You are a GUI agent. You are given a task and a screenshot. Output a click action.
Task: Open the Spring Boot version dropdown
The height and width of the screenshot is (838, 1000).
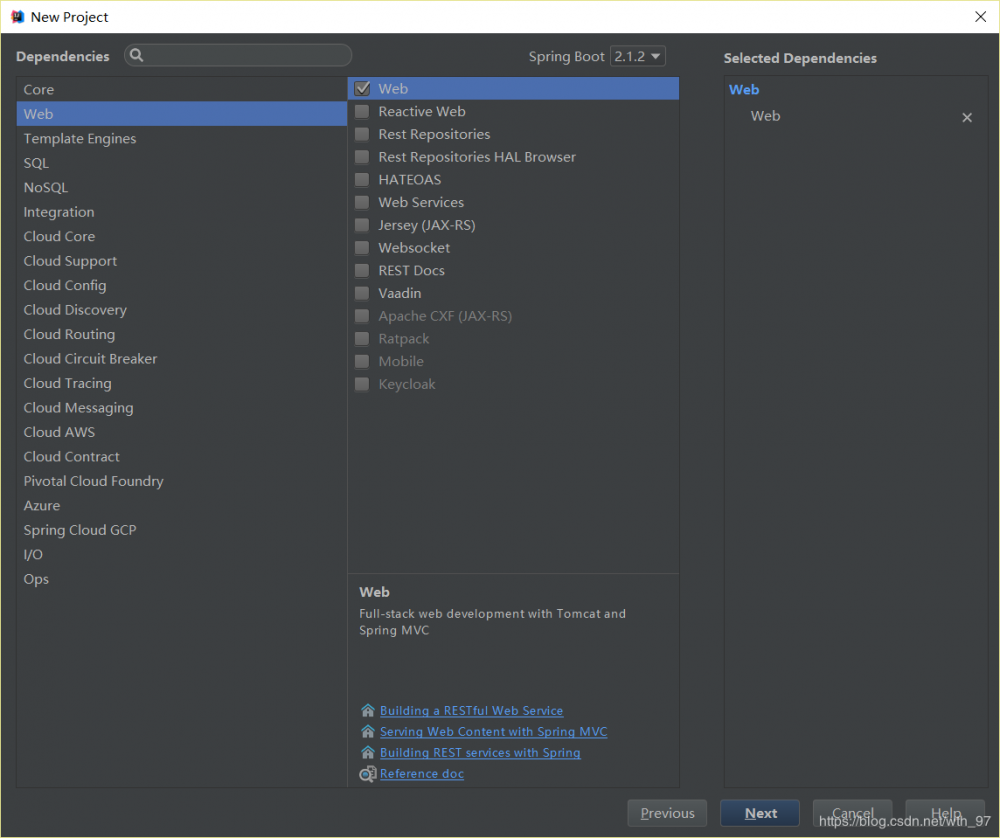(x=638, y=56)
